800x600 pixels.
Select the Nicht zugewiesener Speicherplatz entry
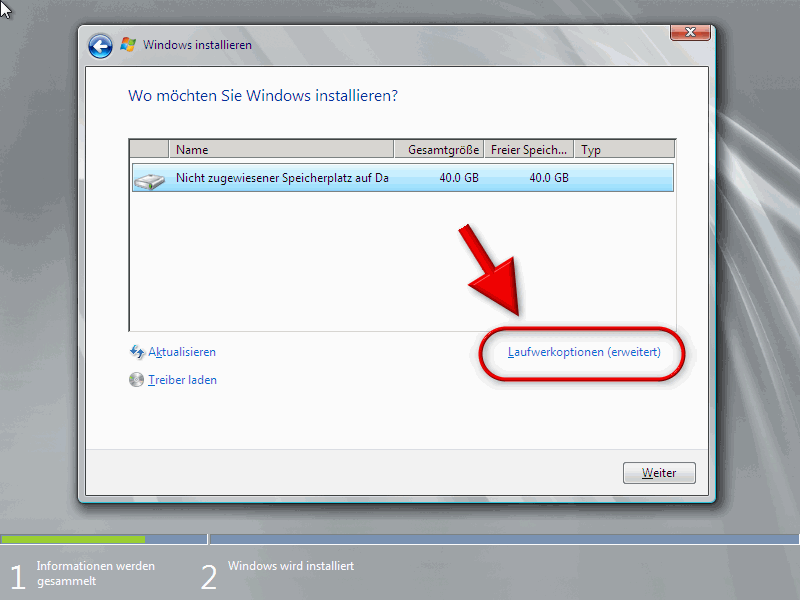tap(281, 178)
